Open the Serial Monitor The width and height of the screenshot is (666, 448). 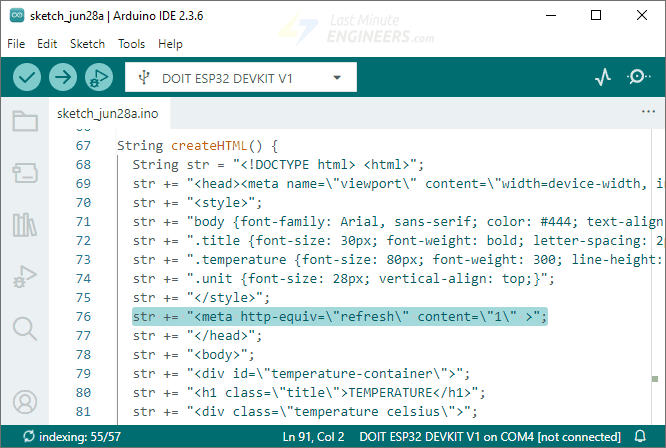637,77
